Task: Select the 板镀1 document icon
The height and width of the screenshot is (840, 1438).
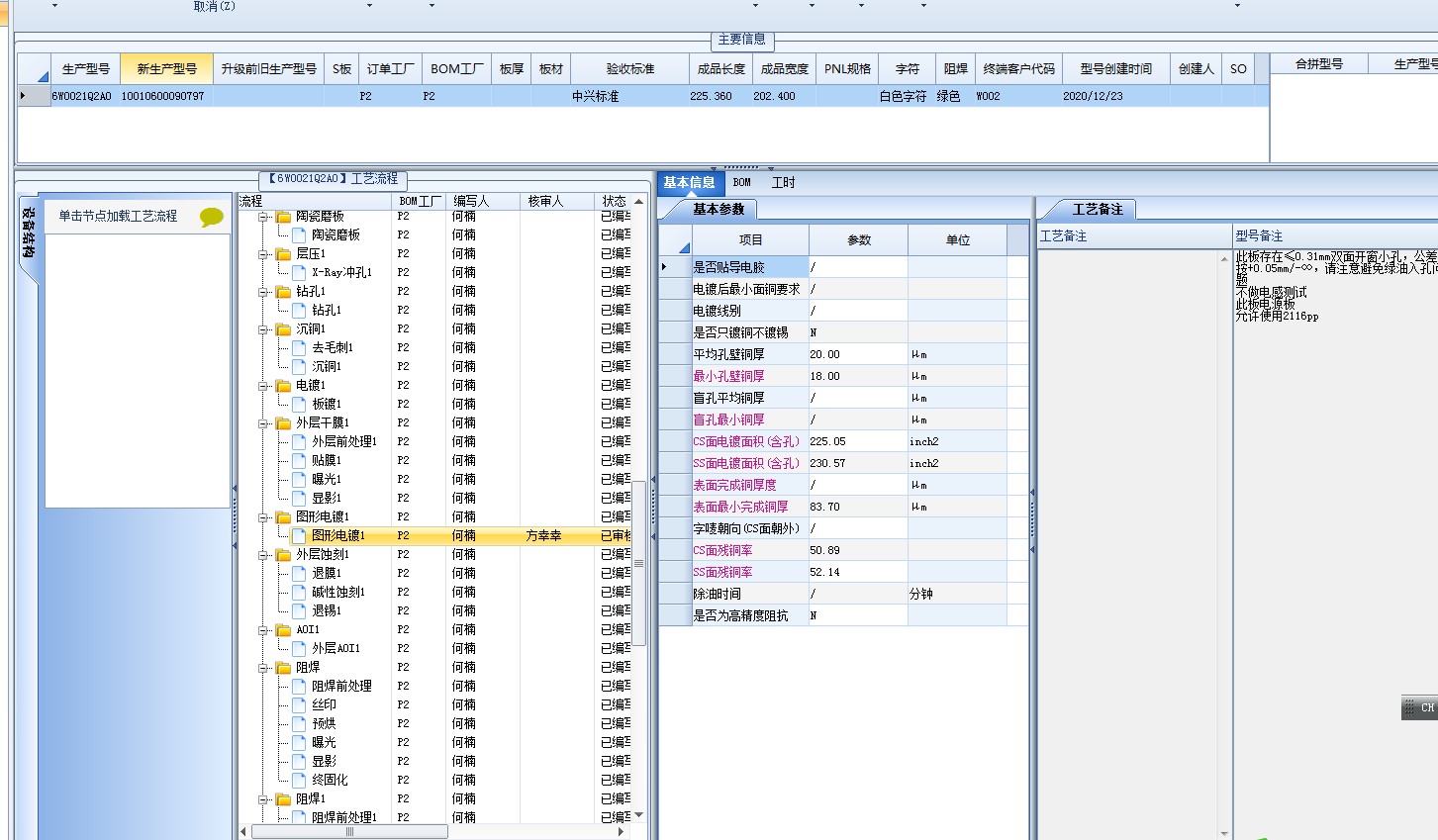Action: coord(299,404)
